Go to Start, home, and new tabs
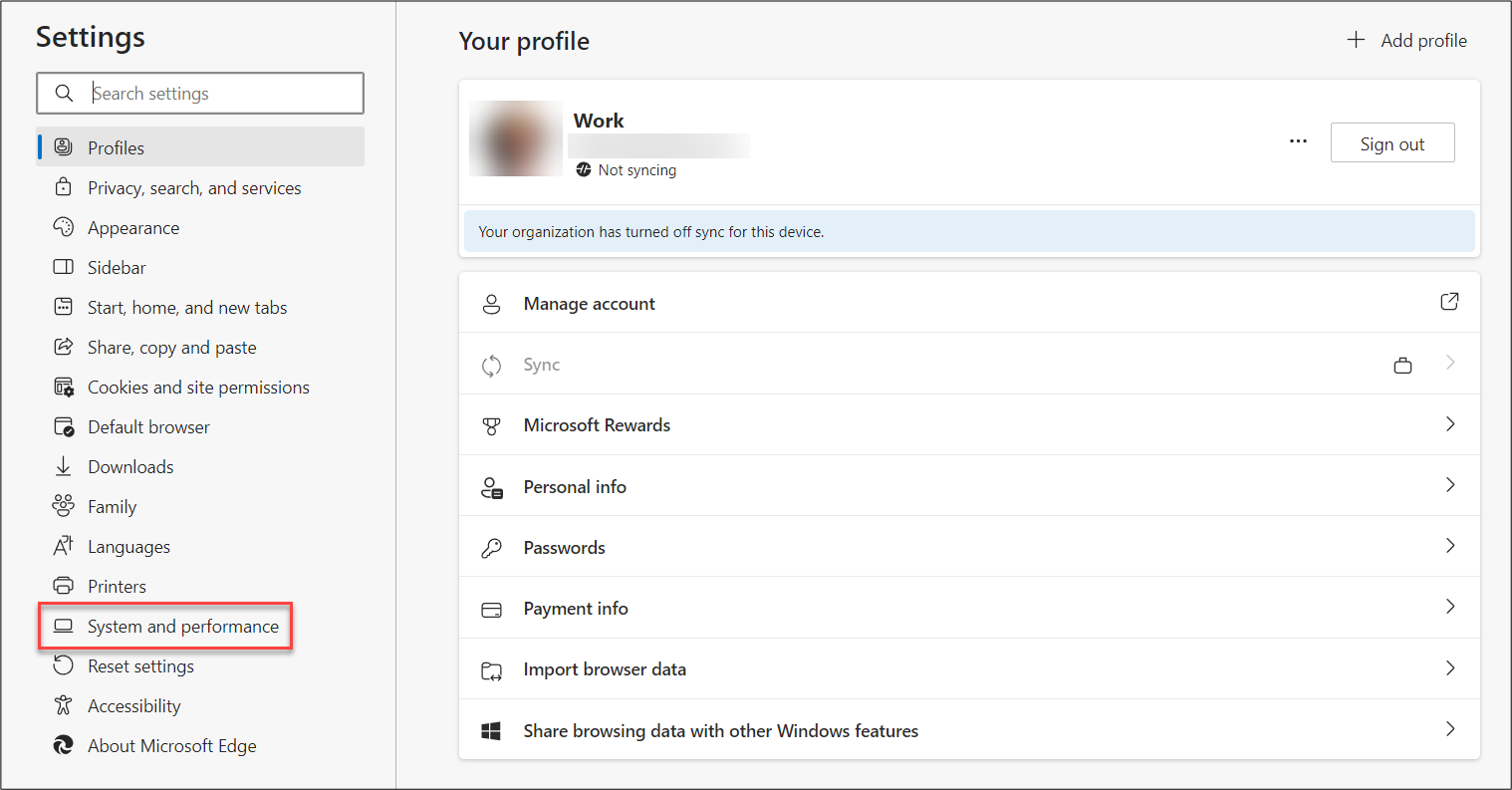Screen dimensions: 1512x790 tap(187, 308)
